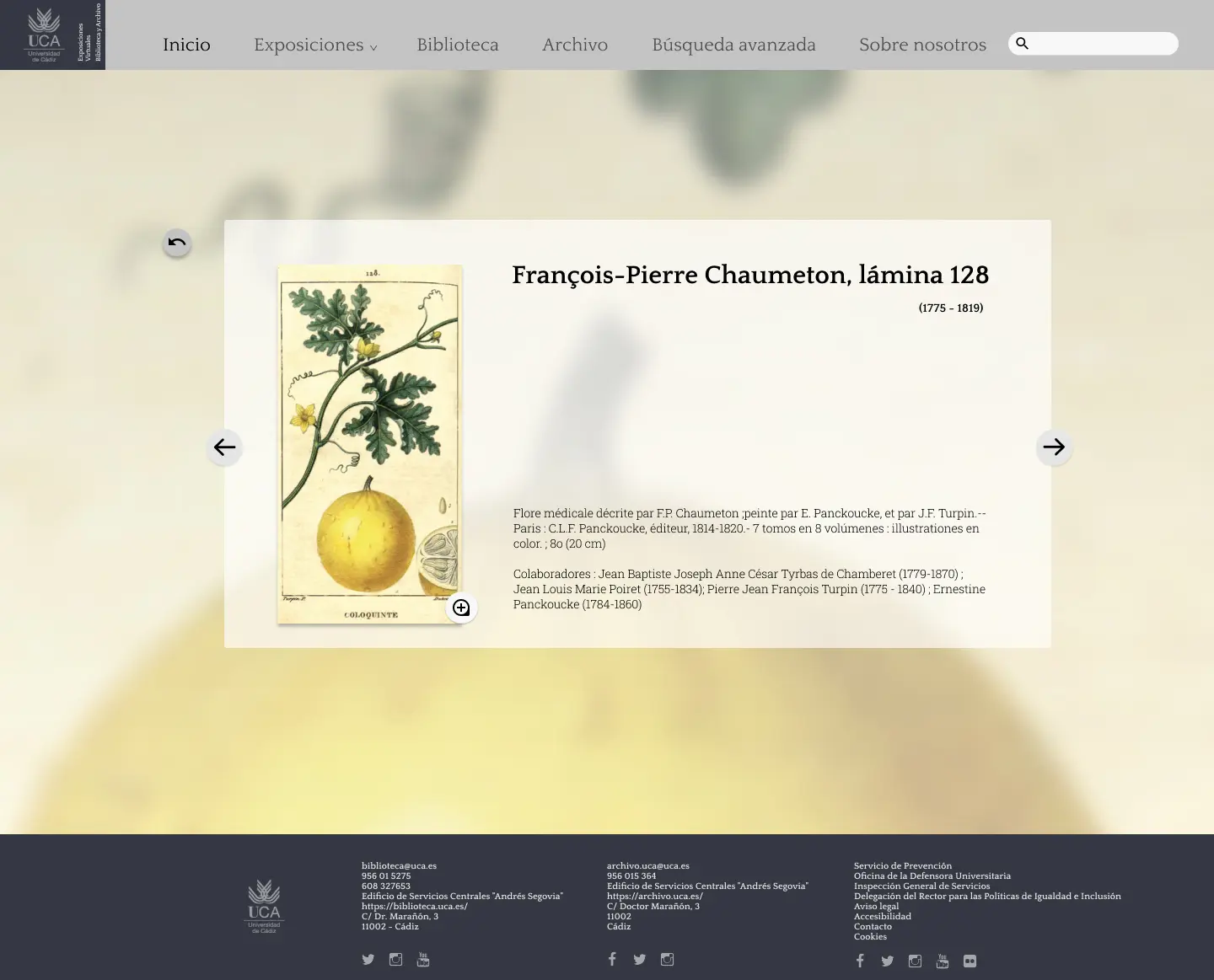Open the Twitter icon below the Cookies link
This screenshot has height=980, width=1214.
pos(888,961)
